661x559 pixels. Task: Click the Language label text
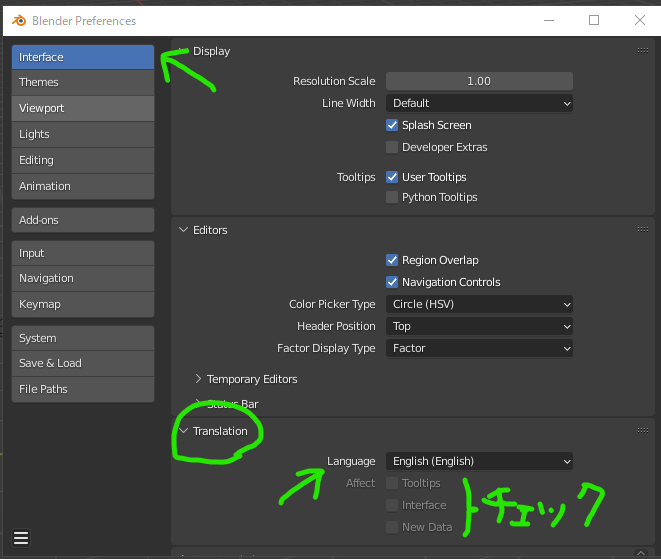click(351, 461)
